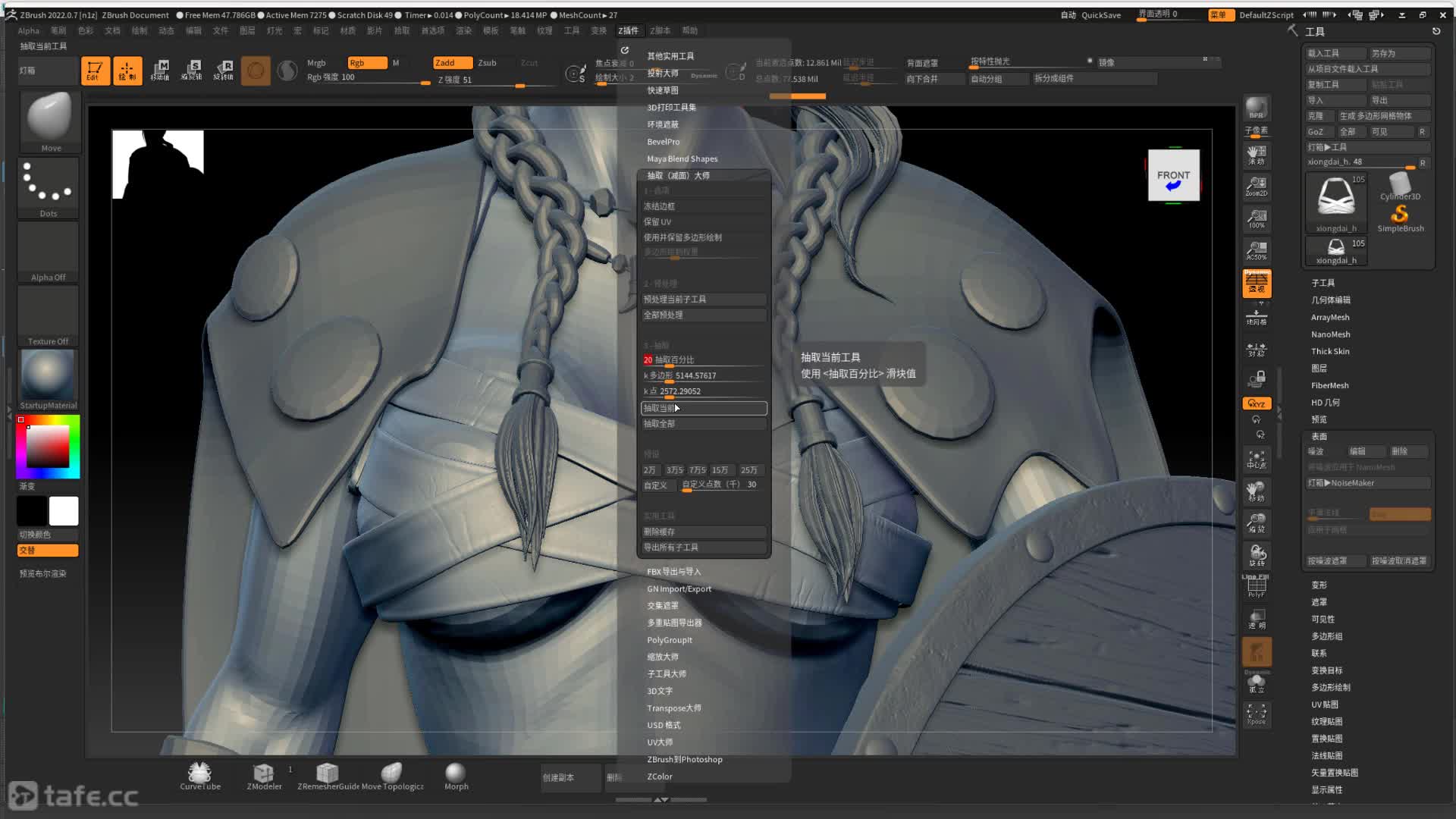Image resolution: width=1456 pixels, height=819 pixels.
Task: Toggle the M material channel button
Action: click(x=396, y=63)
